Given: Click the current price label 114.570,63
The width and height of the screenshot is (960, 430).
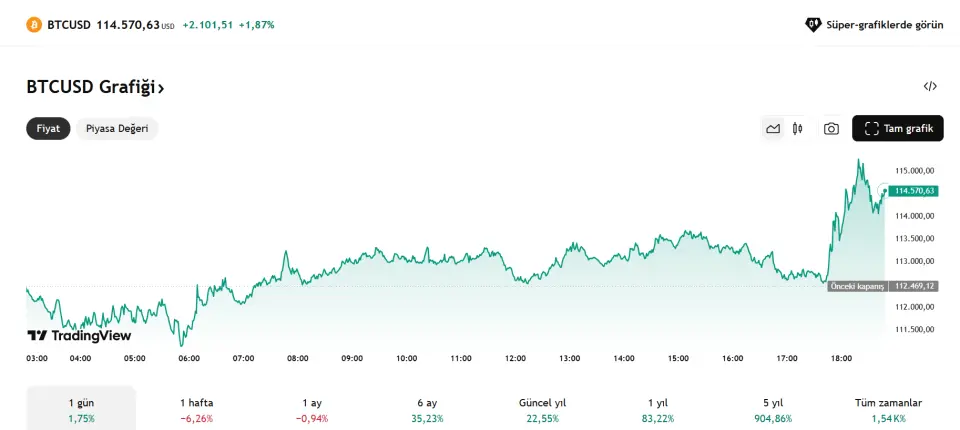Looking at the screenshot, I should [914, 190].
